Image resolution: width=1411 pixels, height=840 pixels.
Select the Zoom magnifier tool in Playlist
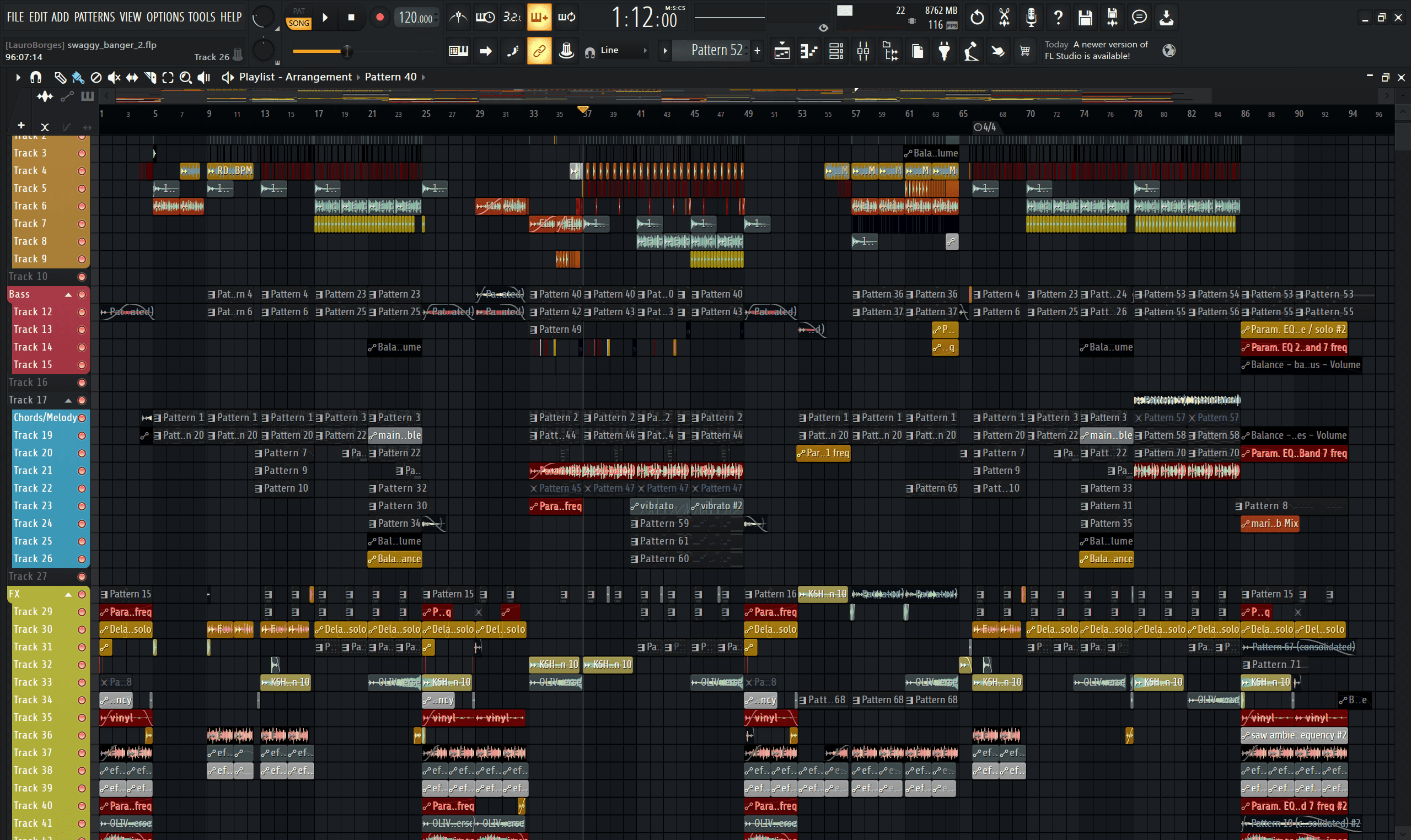click(x=186, y=78)
